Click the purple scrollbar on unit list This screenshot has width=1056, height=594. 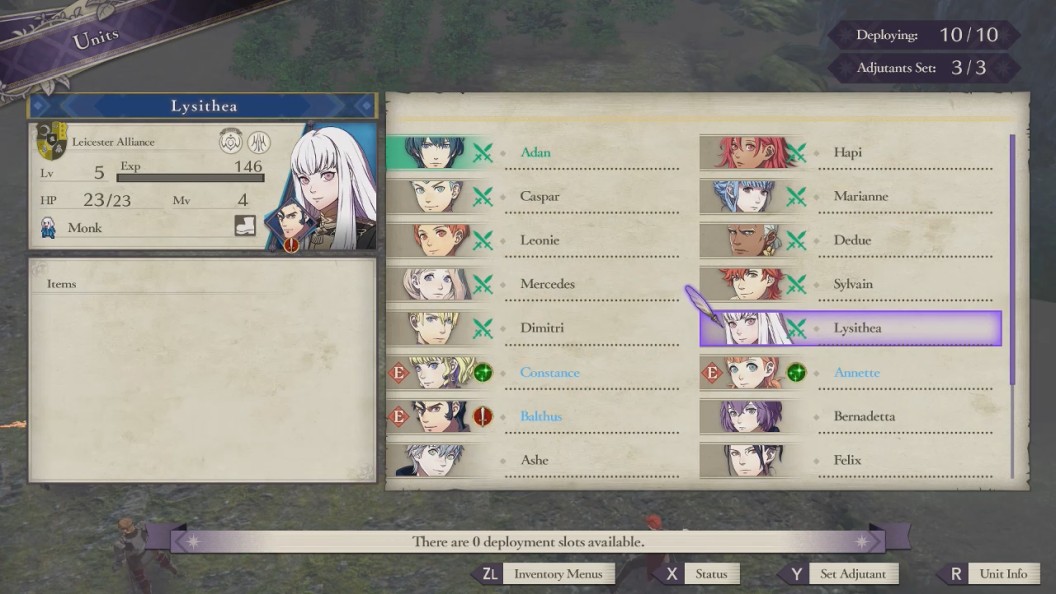[1012, 259]
